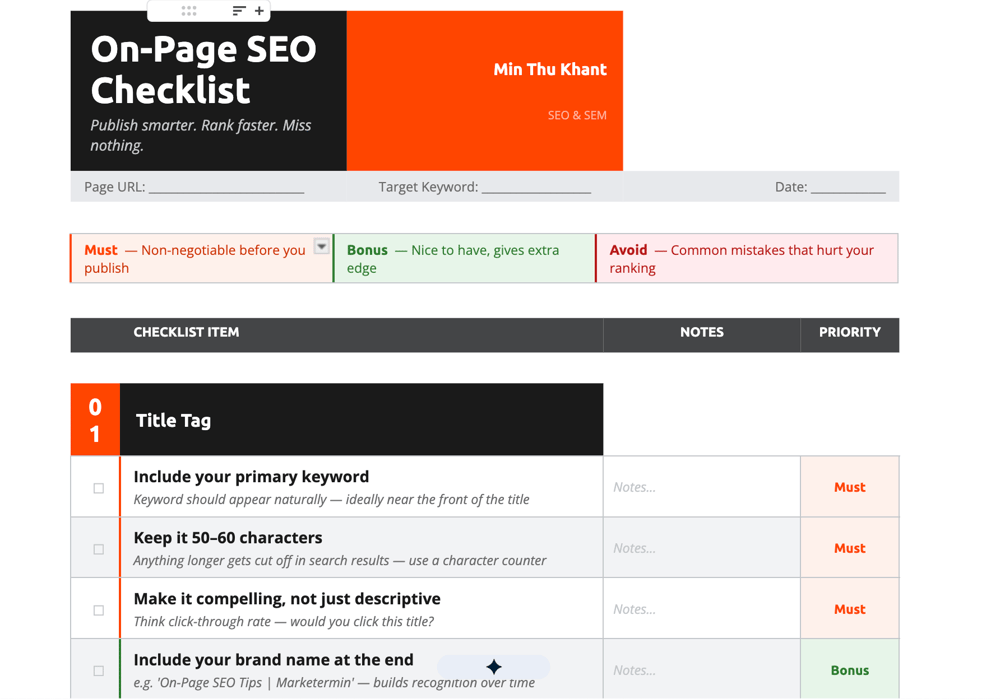This screenshot has height=699, width=1000.
Task: Click the Must priority cell for 50–60 characters
Action: (x=850, y=548)
